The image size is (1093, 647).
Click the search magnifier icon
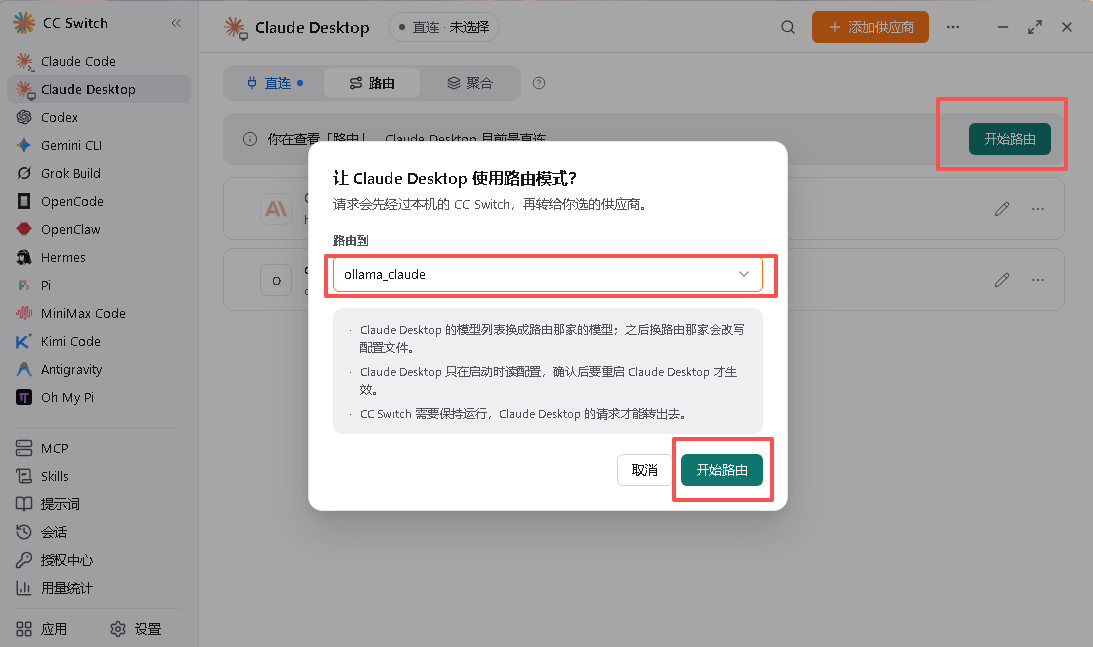[788, 27]
